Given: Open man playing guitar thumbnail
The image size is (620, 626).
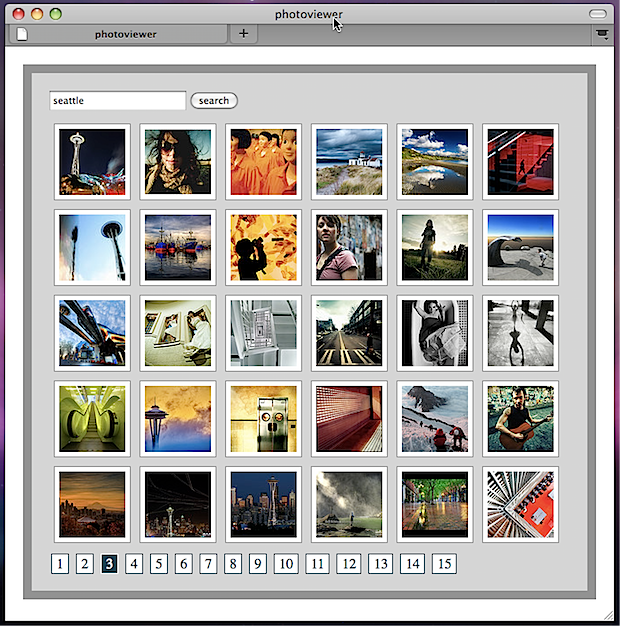Looking at the screenshot, I should (x=521, y=419).
